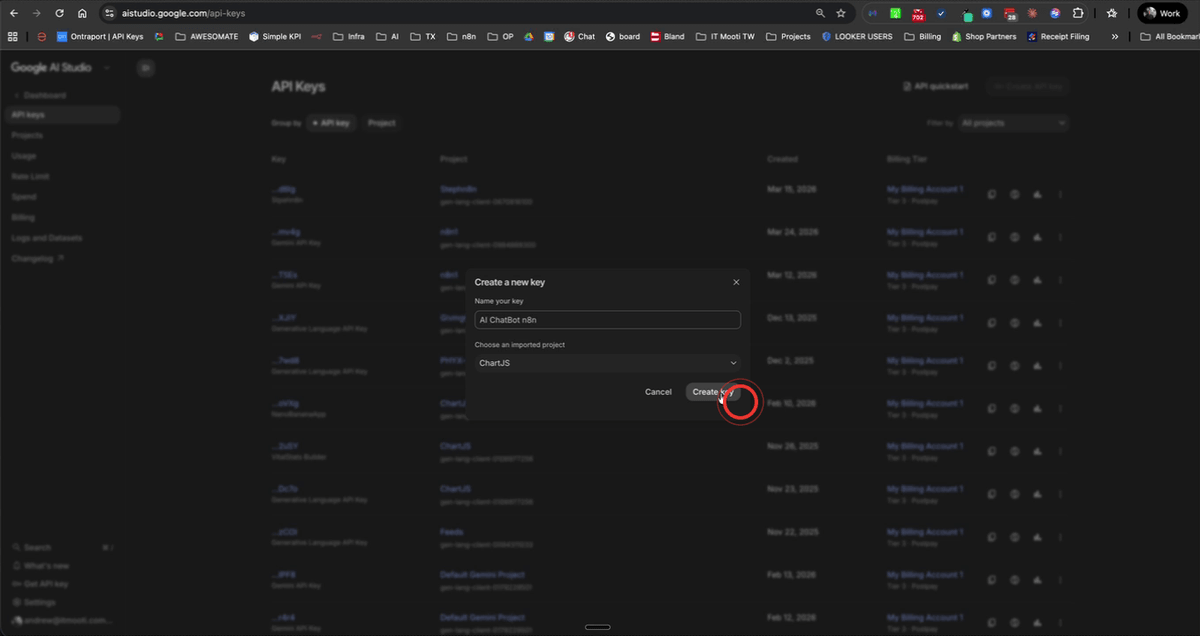This screenshot has width=1200, height=636.
Task: Open Settings in the sidebar footer
Action: pos(33,603)
